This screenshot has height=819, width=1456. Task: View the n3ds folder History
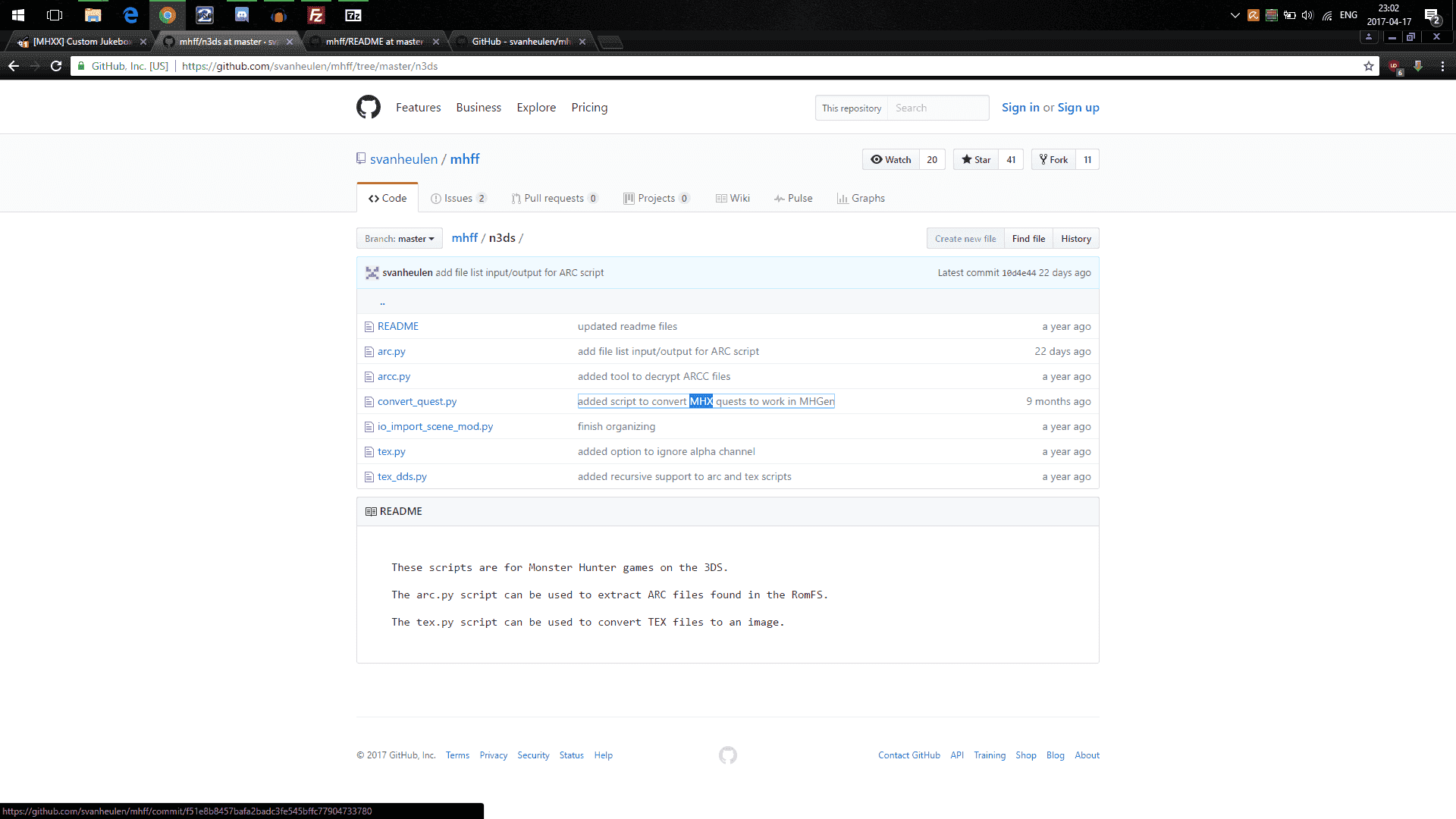[1076, 238]
